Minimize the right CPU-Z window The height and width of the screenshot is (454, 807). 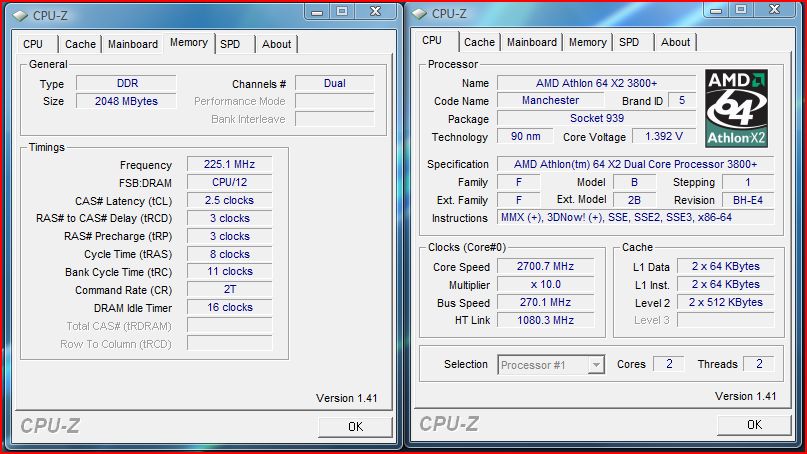click(x=716, y=10)
